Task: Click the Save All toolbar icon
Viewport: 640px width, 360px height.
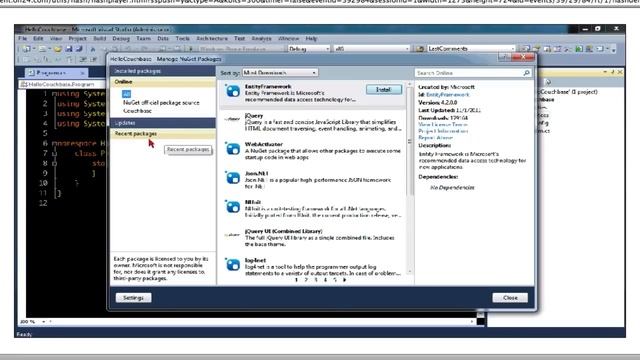Action: pyautogui.click(x=79, y=49)
